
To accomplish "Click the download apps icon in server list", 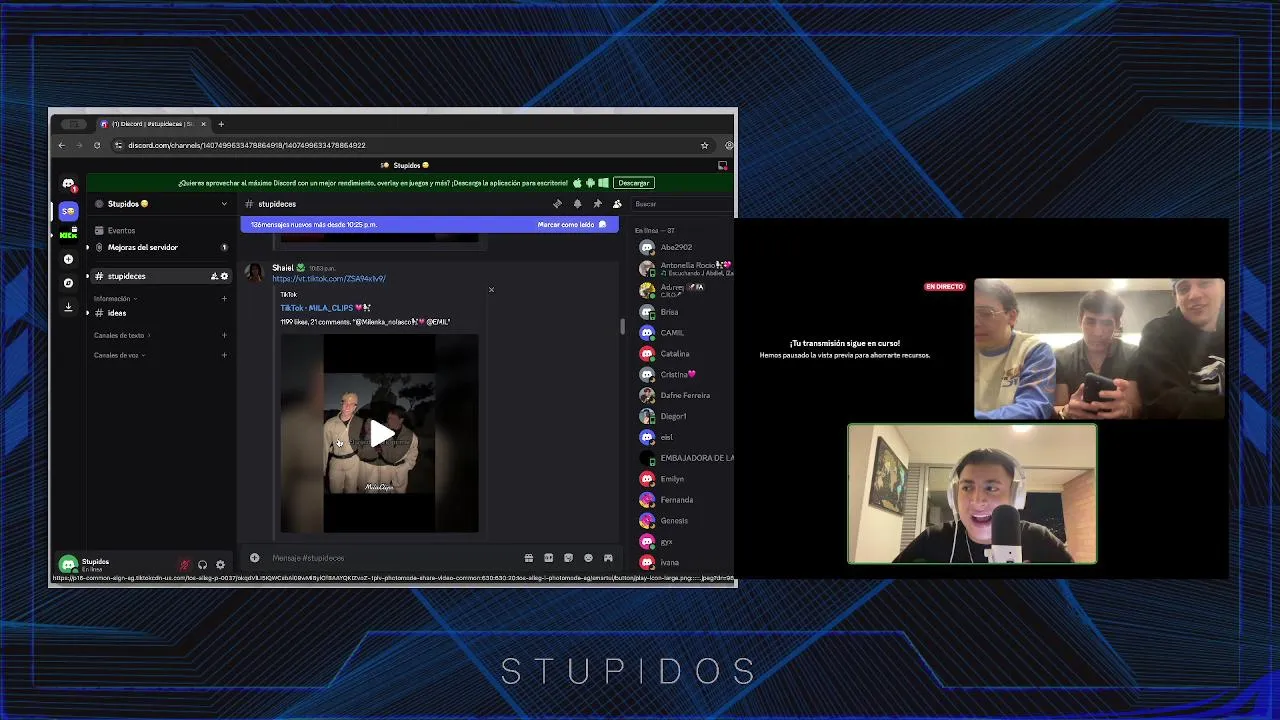I will [68, 307].
